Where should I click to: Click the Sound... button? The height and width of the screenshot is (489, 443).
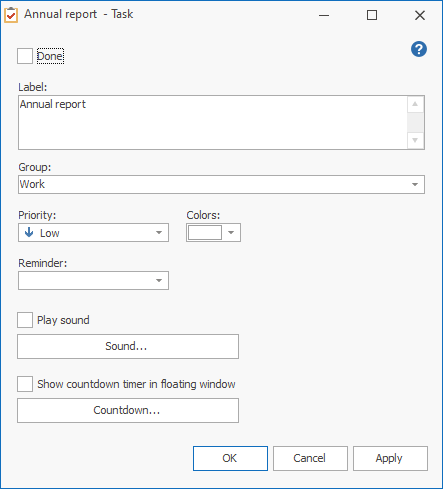(x=128, y=346)
